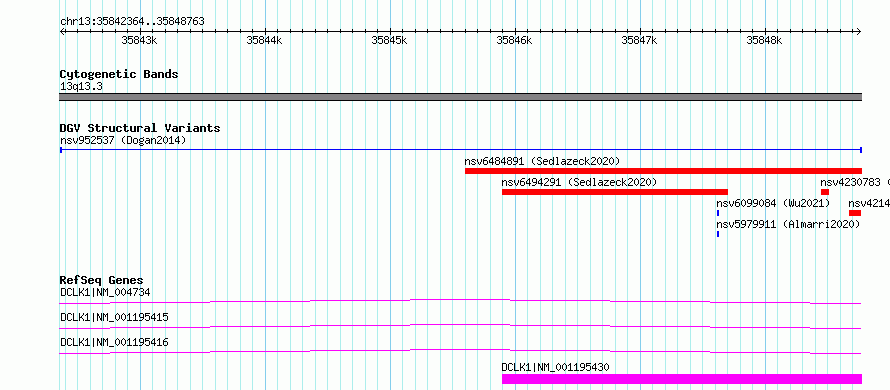Click the 35847k ruler tick label
890x390 pixels.
tap(639, 40)
